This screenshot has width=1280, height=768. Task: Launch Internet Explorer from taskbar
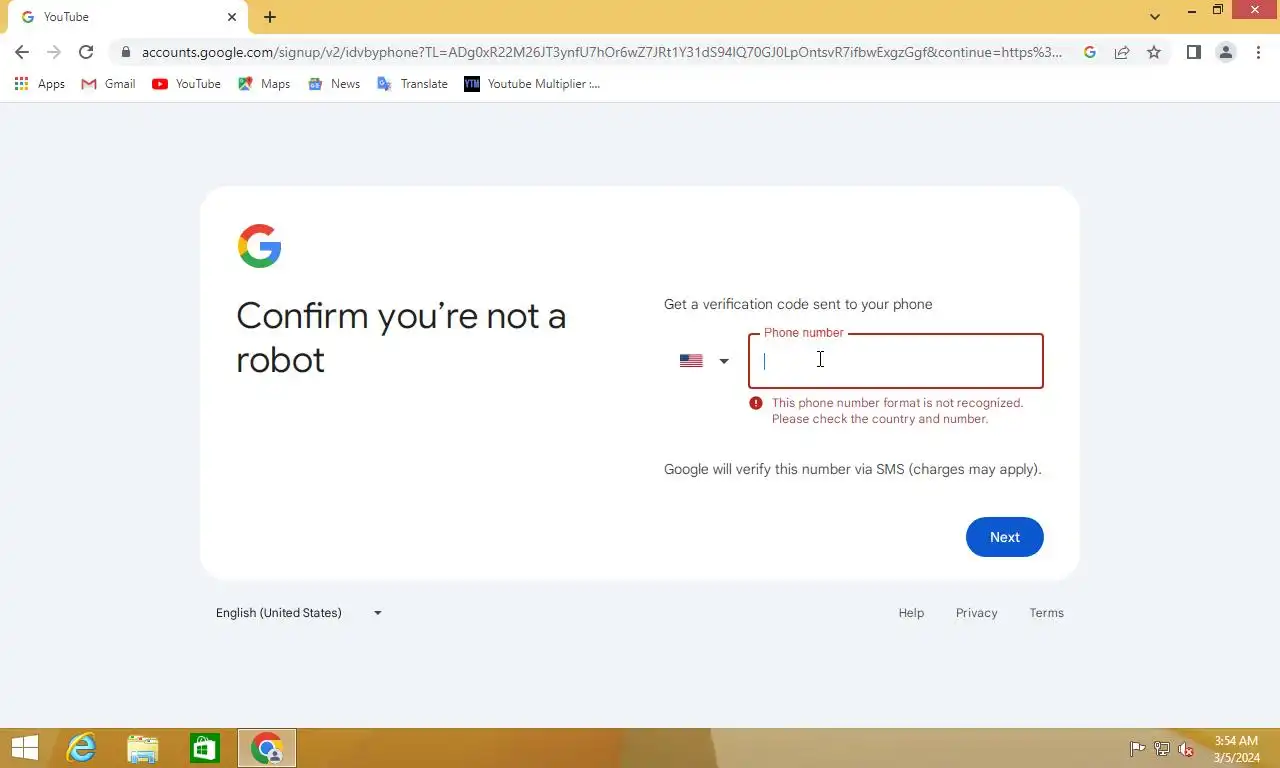[81, 748]
